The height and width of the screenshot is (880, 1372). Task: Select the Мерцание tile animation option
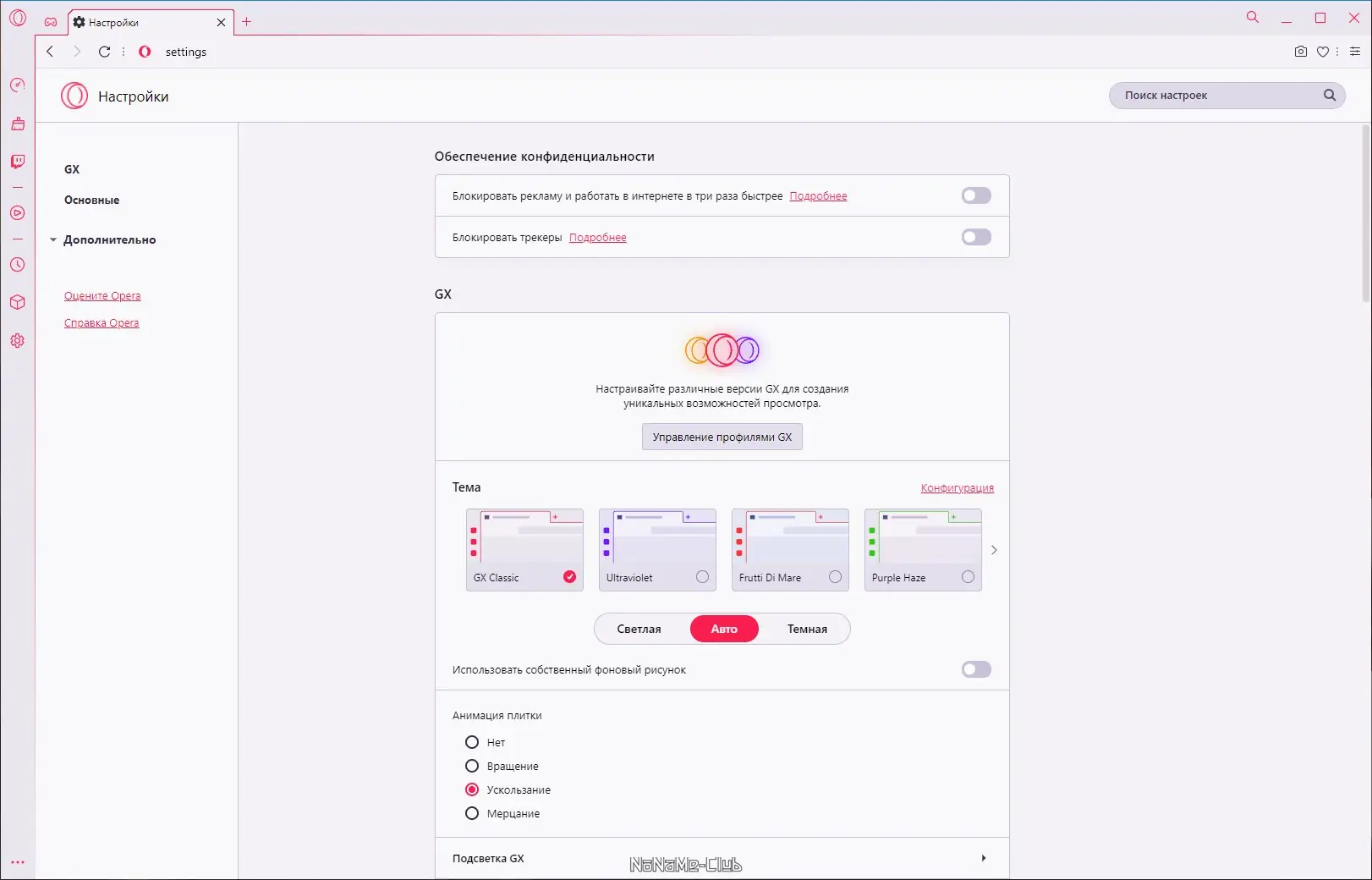coord(471,813)
